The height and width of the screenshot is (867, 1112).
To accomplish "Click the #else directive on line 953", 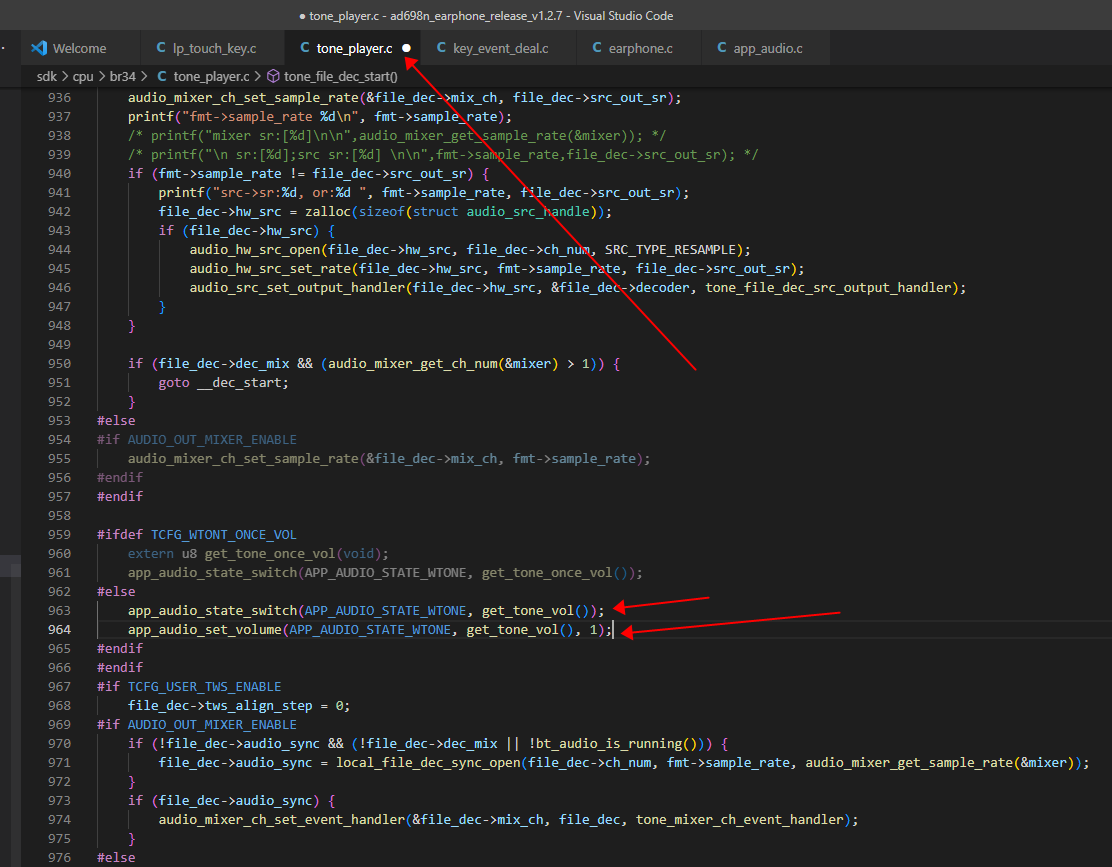I will (116, 420).
